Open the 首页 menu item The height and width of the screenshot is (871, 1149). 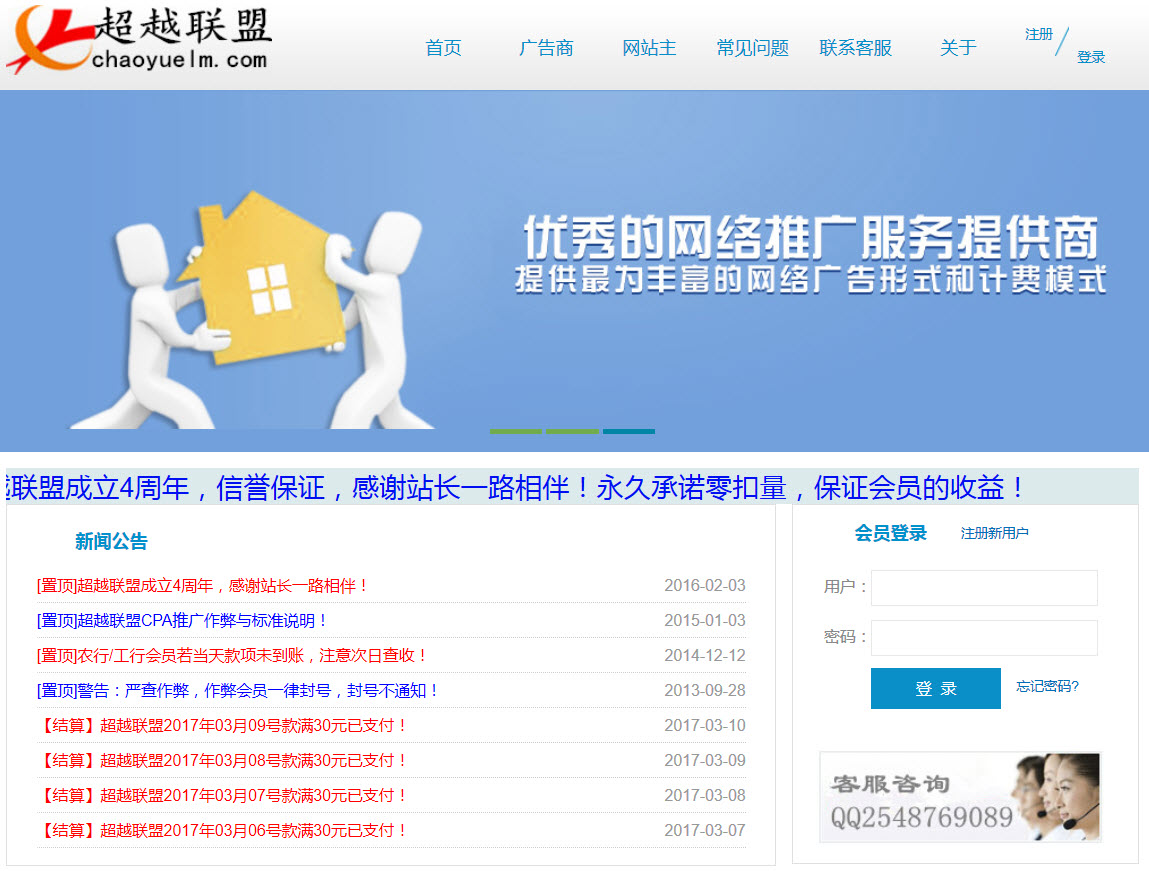pos(443,47)
